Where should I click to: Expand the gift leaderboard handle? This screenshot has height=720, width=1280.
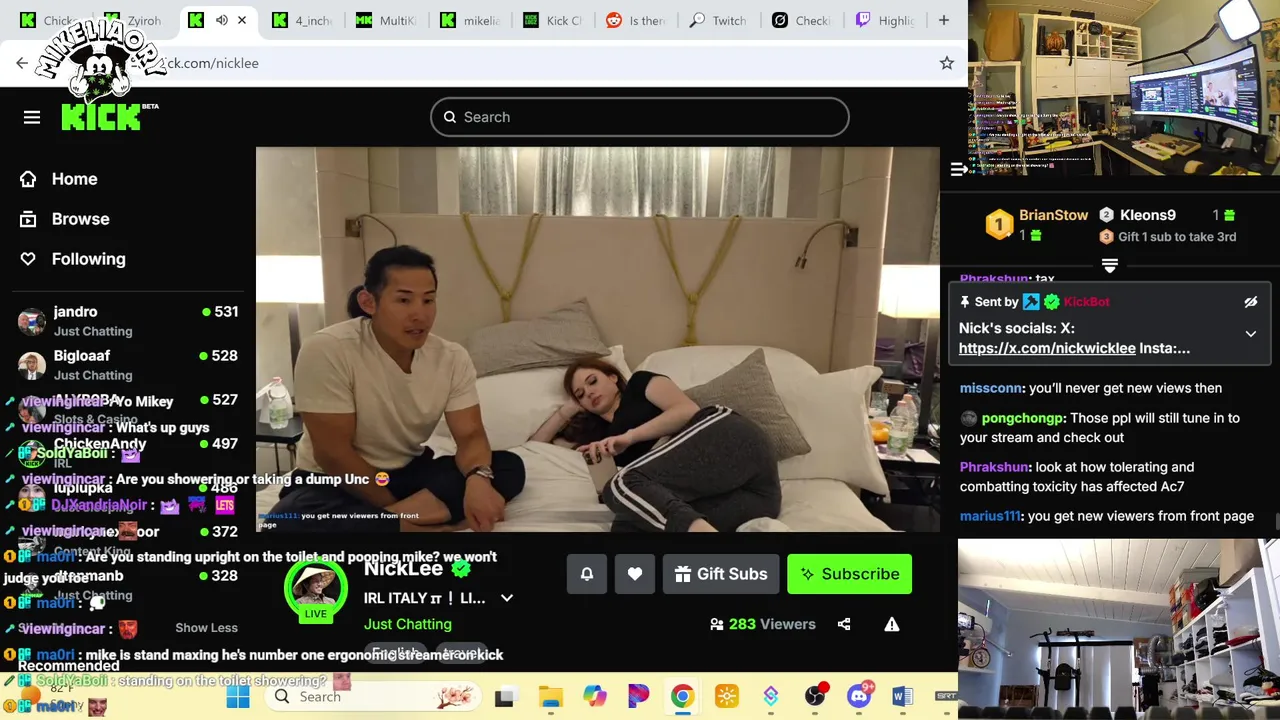click(x=1110, y=265)
